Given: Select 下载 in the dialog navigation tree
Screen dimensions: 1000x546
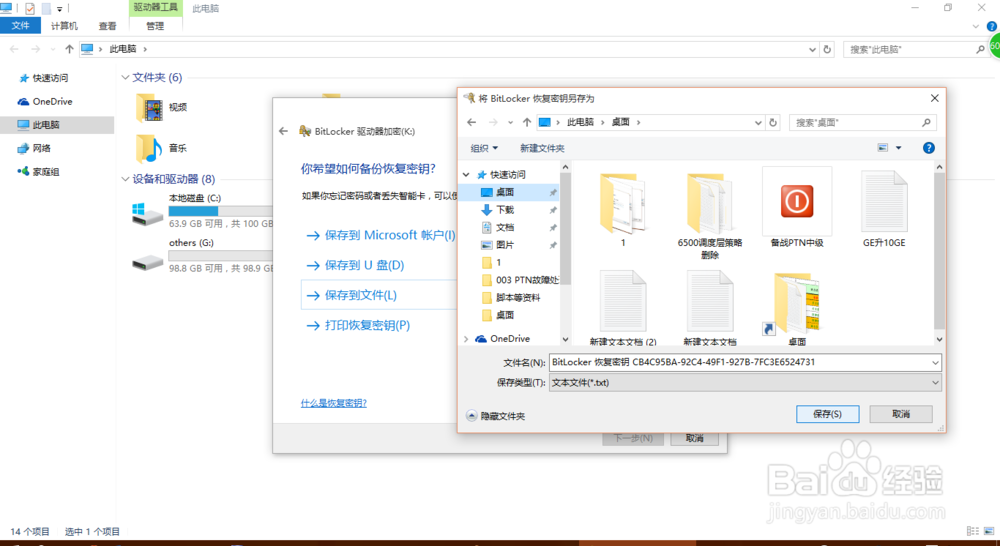Looking at the screenshot, I should [x=504, y=210].
